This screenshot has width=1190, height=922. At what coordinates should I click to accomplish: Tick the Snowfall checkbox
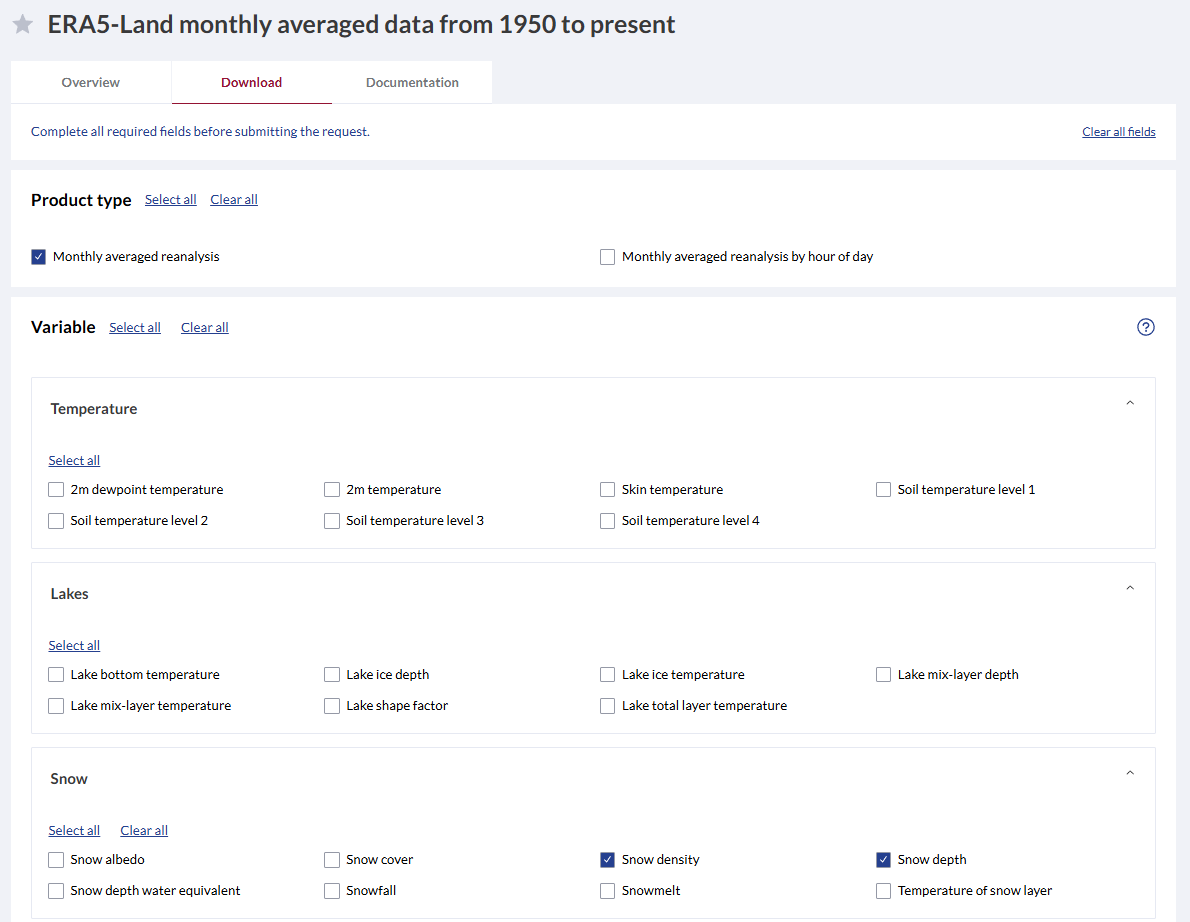[332, 891]
